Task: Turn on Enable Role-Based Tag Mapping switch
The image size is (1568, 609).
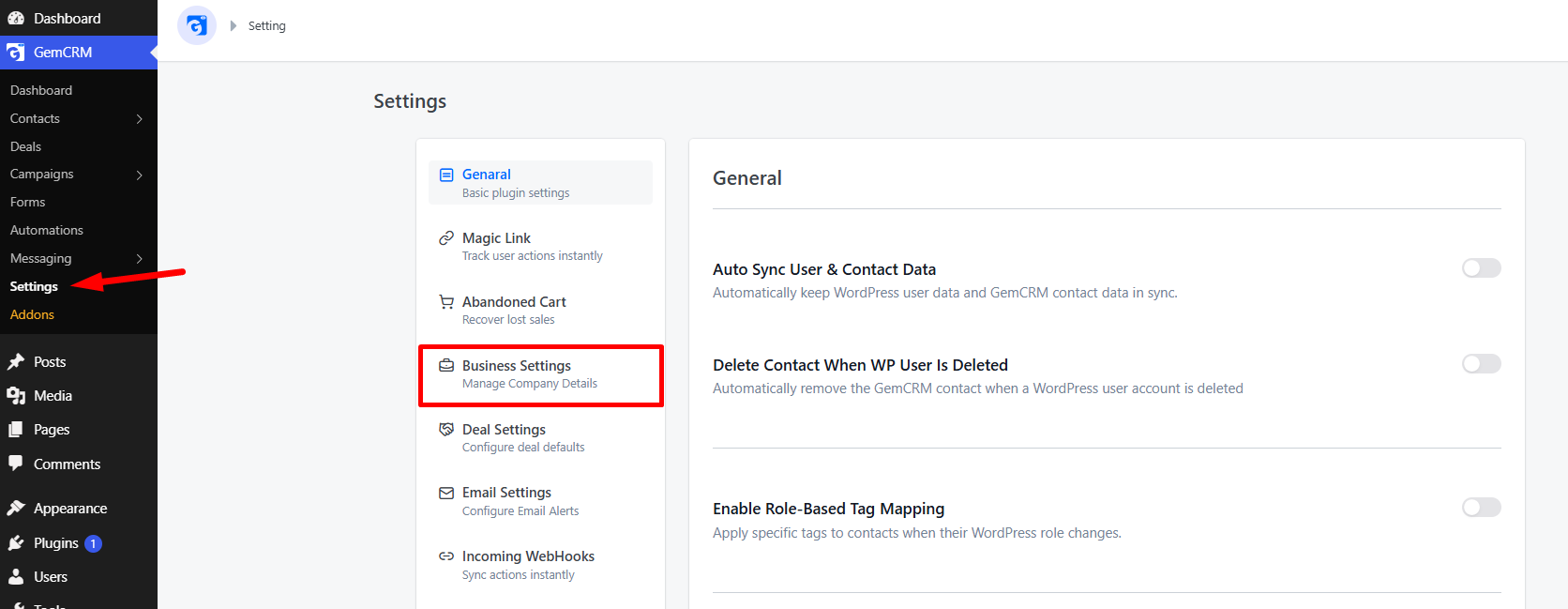Action: [1482, 508]
